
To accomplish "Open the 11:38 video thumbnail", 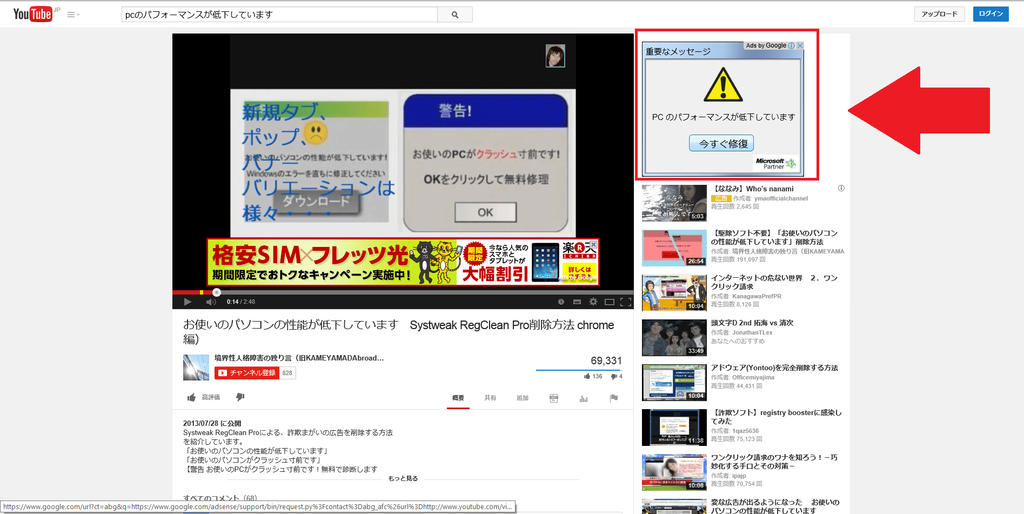I will coord(674,427).
